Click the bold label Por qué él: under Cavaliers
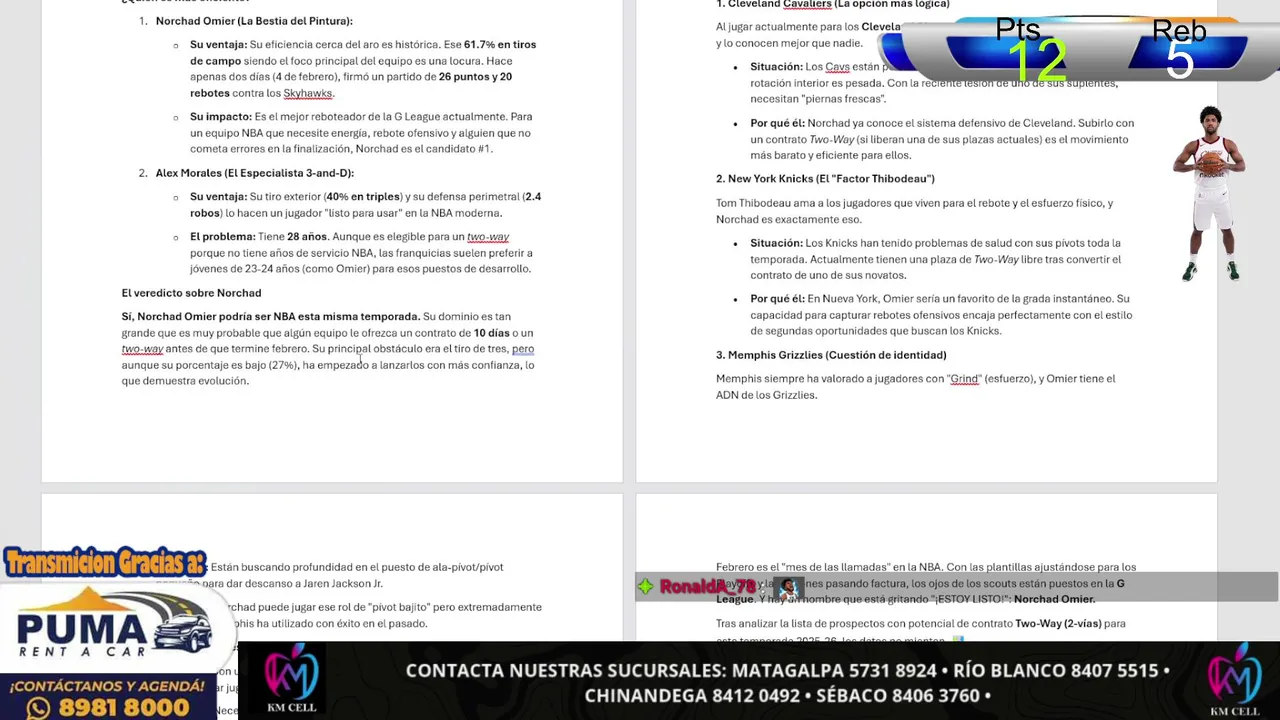This screenshot has height=720, width=1280. pos(777,123)
